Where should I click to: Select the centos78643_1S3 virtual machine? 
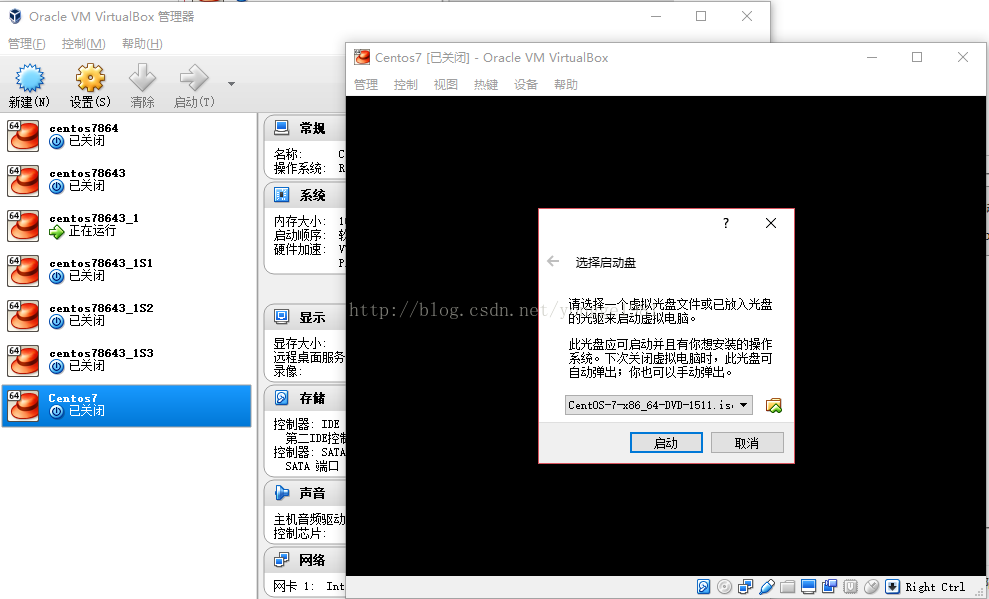[x=127, y=361]
